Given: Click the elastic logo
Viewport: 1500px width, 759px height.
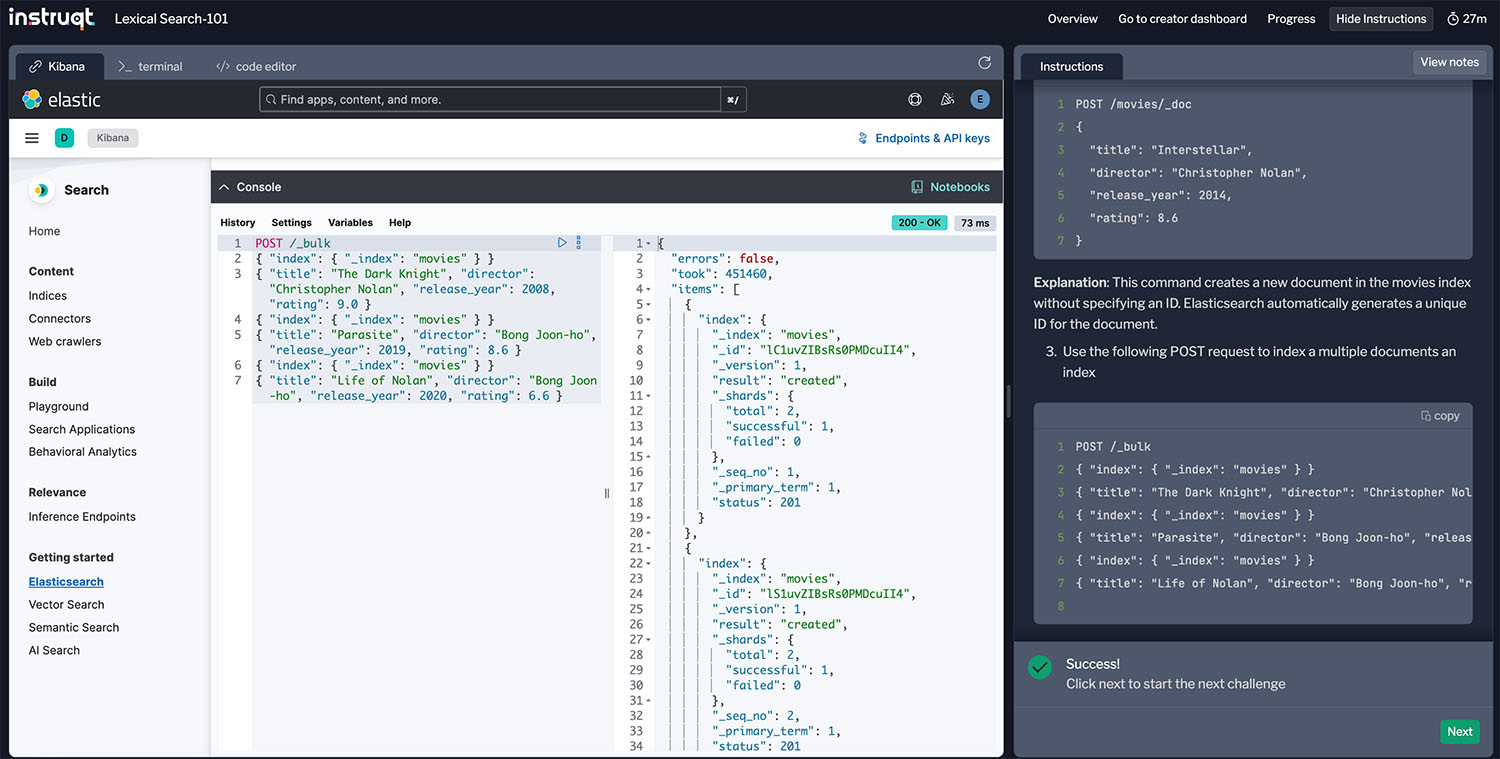Looking at the screenshot, I should click(62, 99).
